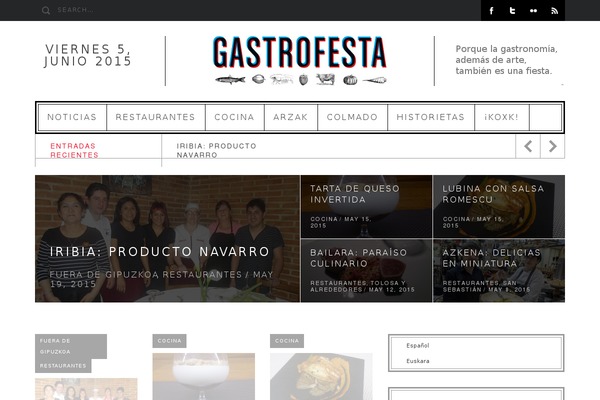The width and height of the screenshot is (600, 400).
Task: Open the glass dessert post thumbnail
Action: (x=204, y=376)
